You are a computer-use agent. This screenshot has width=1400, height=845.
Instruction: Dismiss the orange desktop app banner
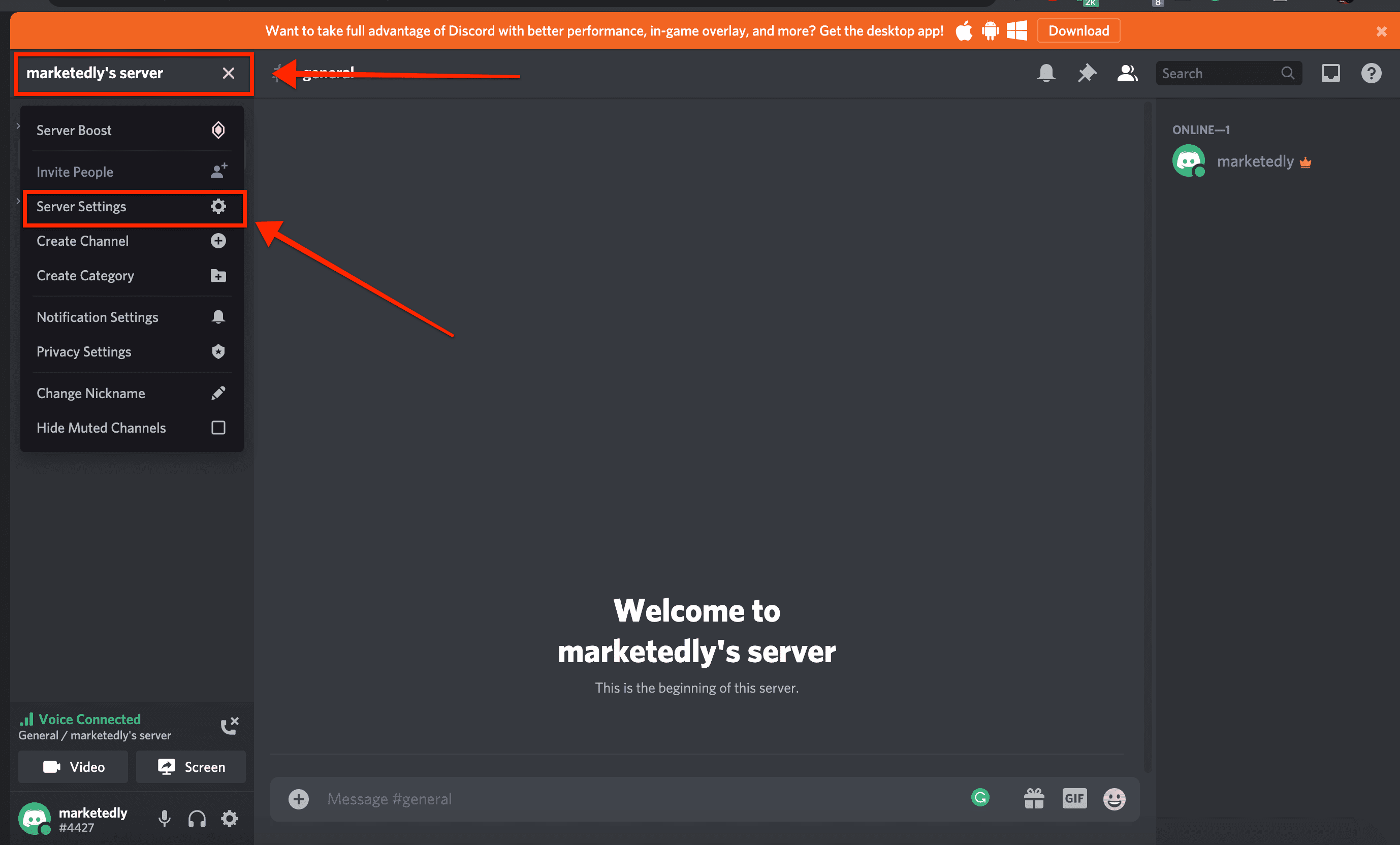tap(1381, 31)
